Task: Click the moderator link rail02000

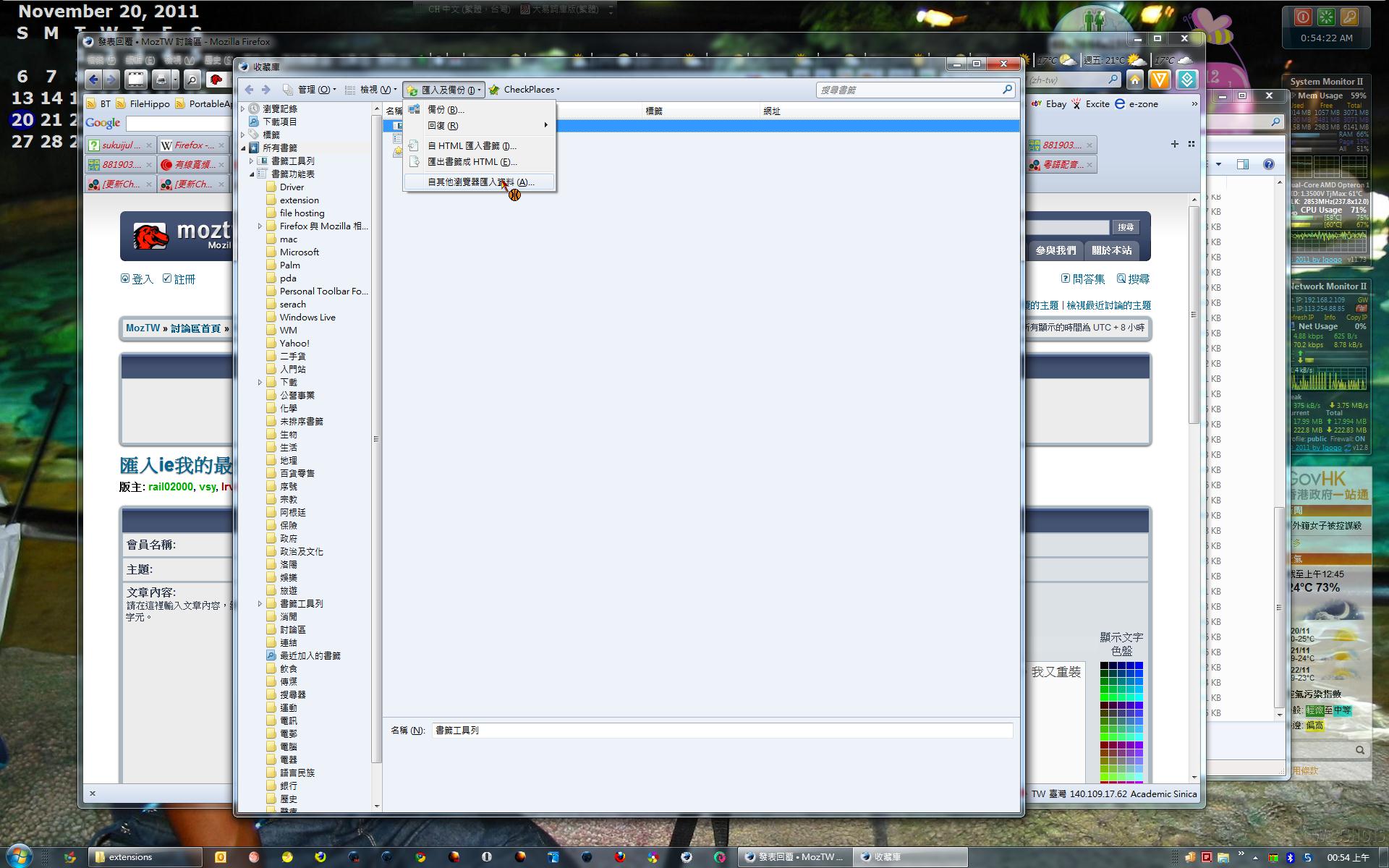Action: [x=171, y=487]
